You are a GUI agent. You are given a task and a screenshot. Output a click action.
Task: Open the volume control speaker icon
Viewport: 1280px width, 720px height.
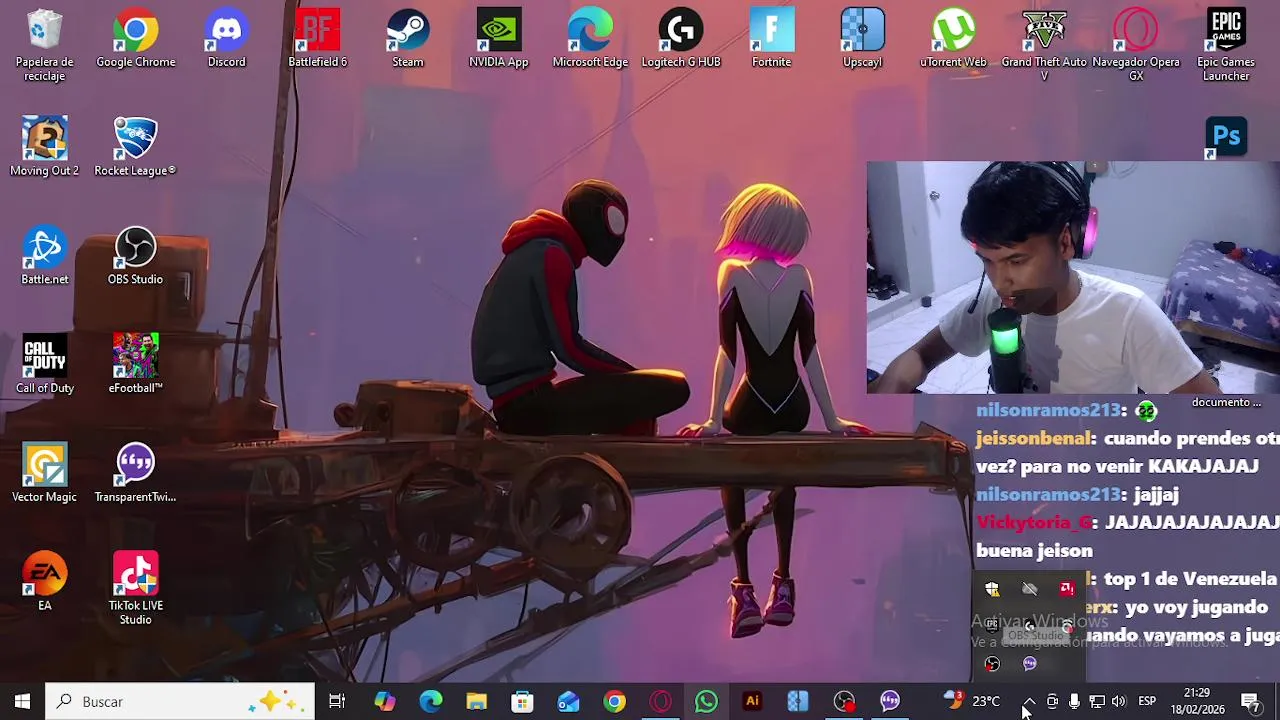point(1119,702)
